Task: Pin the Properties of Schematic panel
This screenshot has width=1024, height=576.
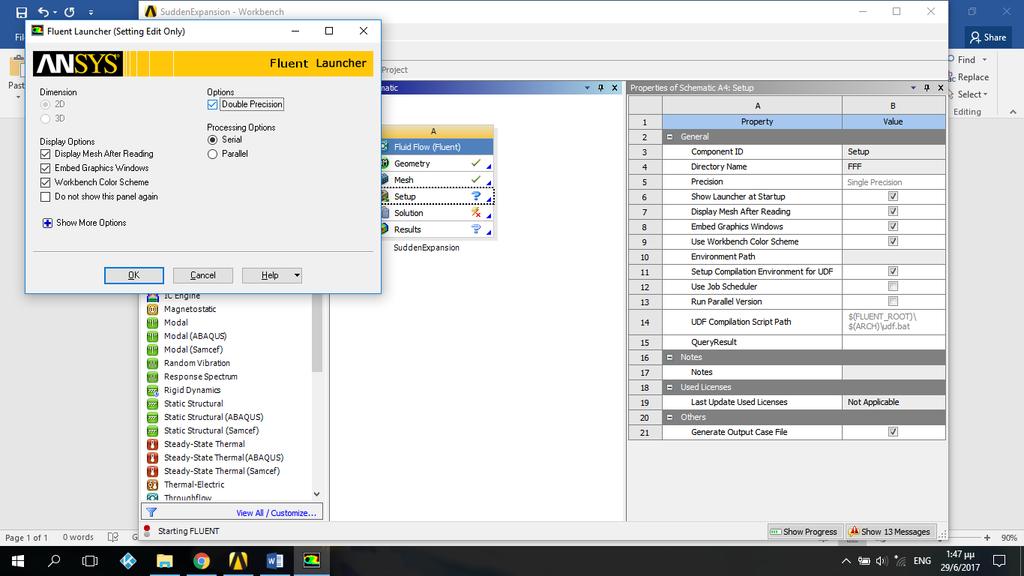Action: 927,88
